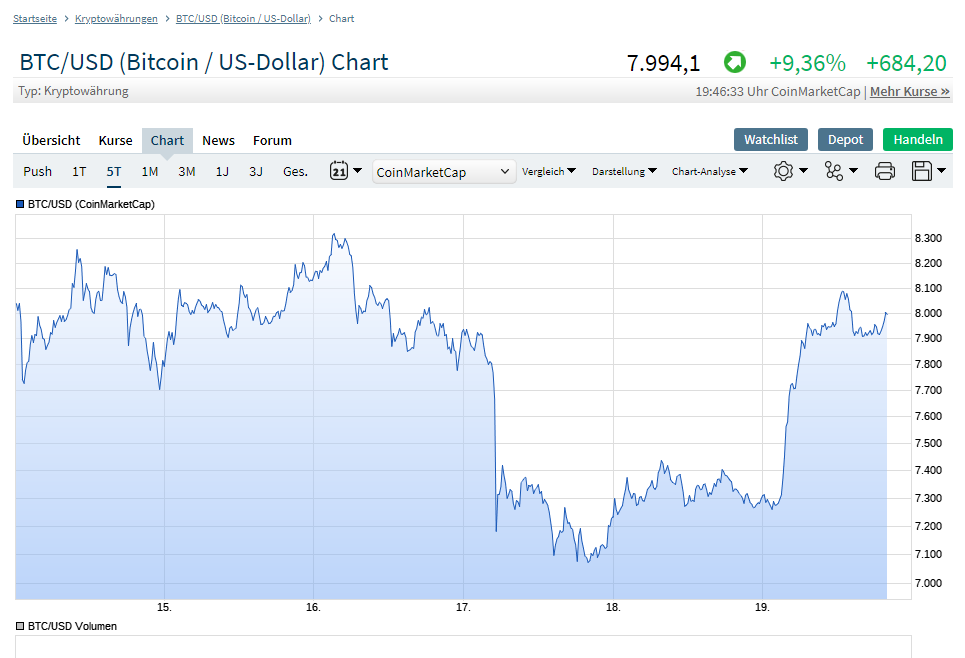The image size is (965, 658).
Task: Open the calendar period selector icon
Action: coord(340,171)
